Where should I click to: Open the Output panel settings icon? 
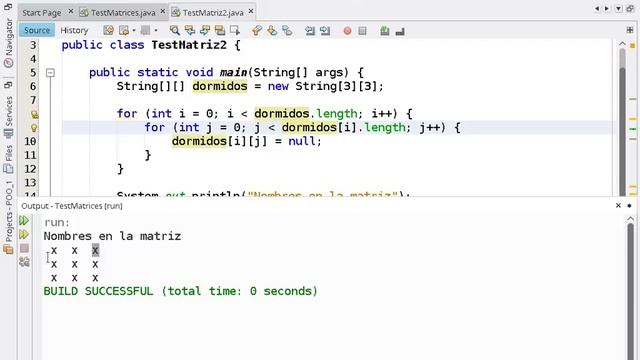[x=24, y=262]
